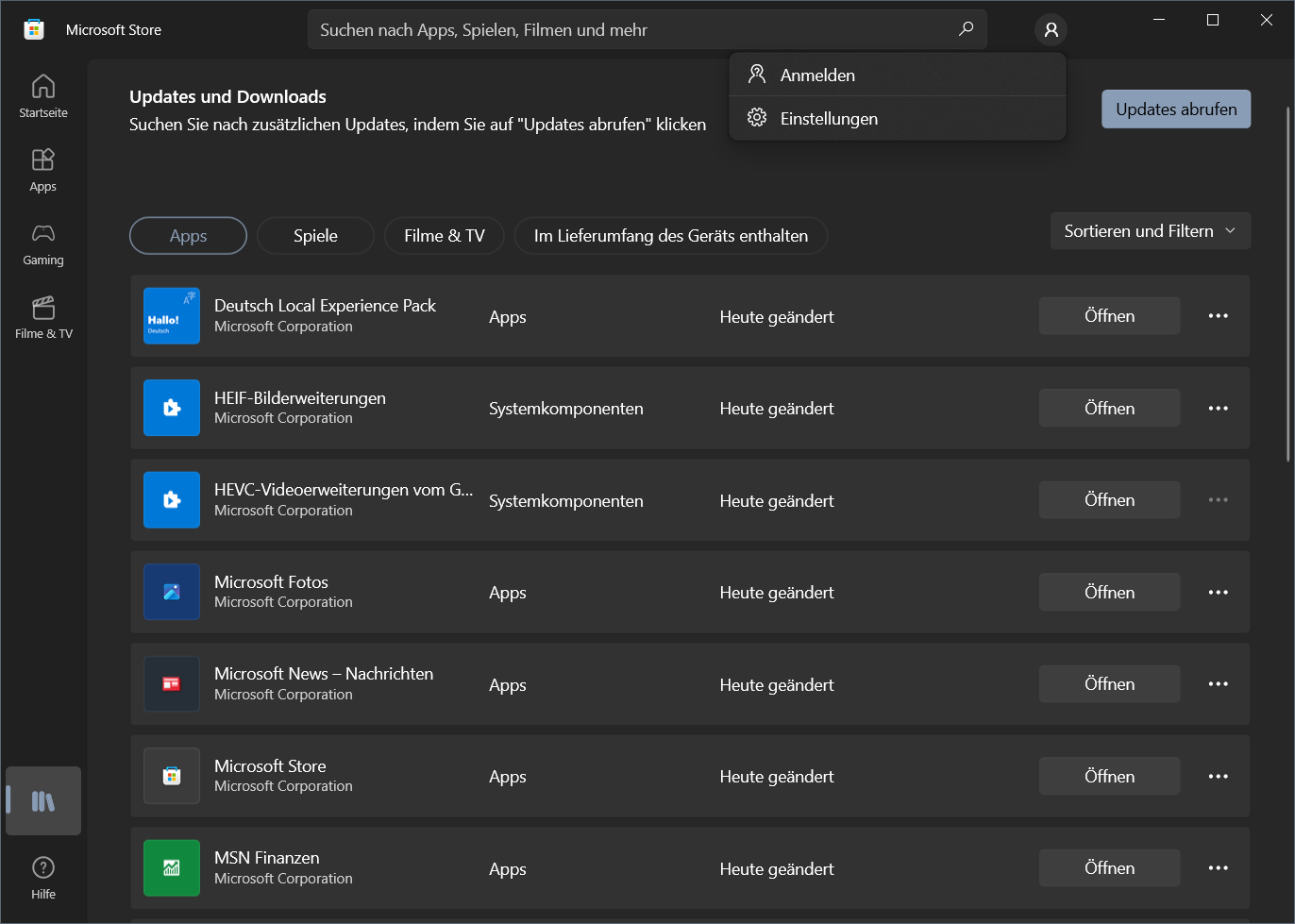
Task: Click the Updates abrufen button
Action: pos(1175,109)
